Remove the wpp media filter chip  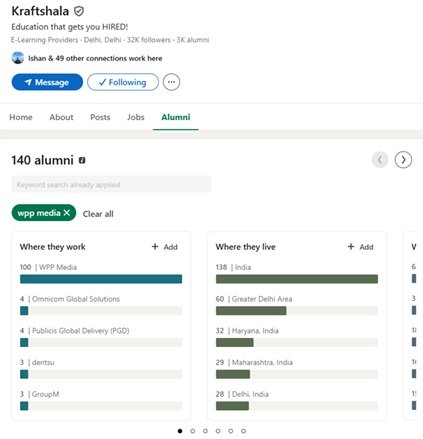click(x=67, y=213)
